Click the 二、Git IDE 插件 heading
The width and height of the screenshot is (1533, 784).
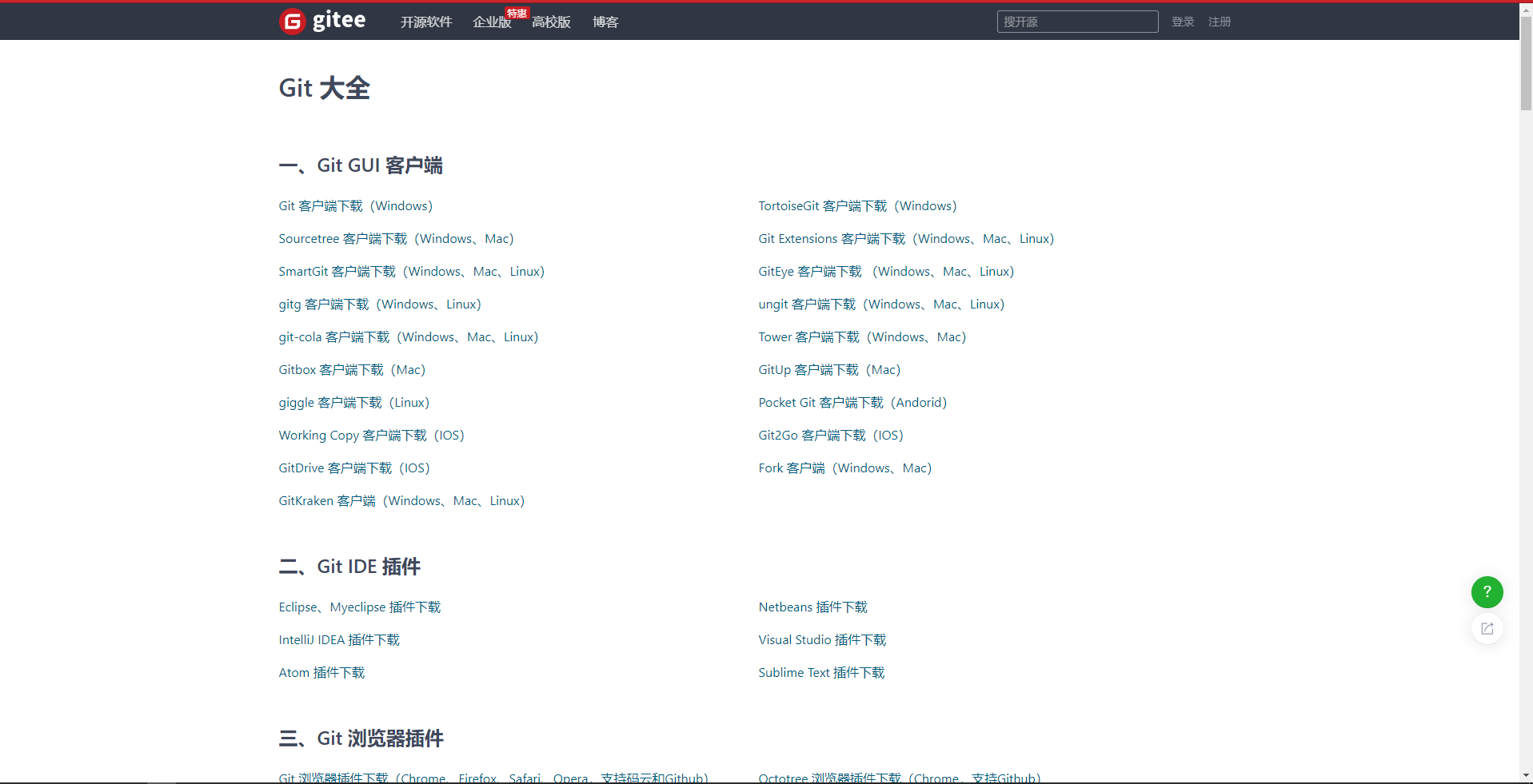(349, 567)
